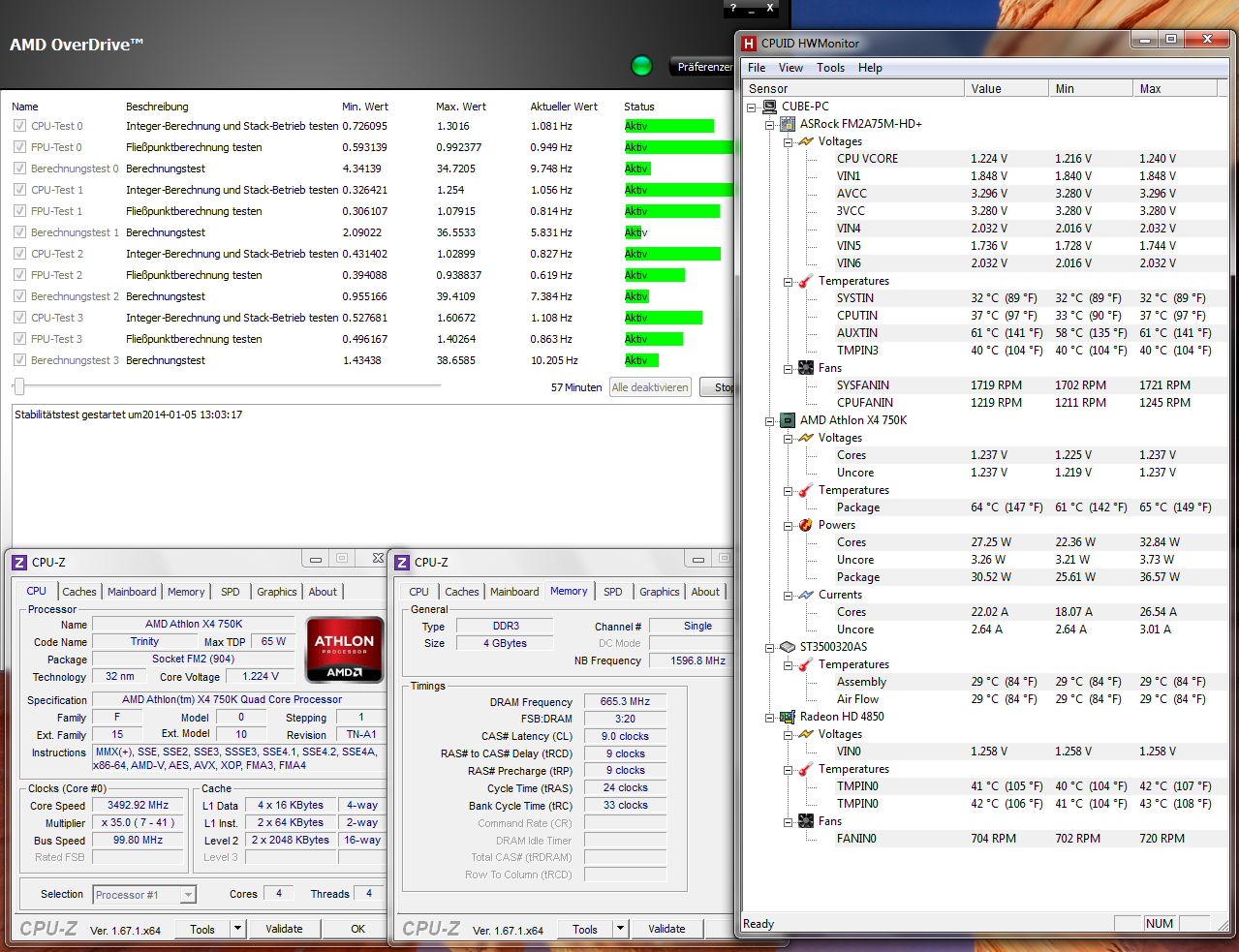Click the ASRock FM2A75M-HD+ motherboard icon

point(788,124)
